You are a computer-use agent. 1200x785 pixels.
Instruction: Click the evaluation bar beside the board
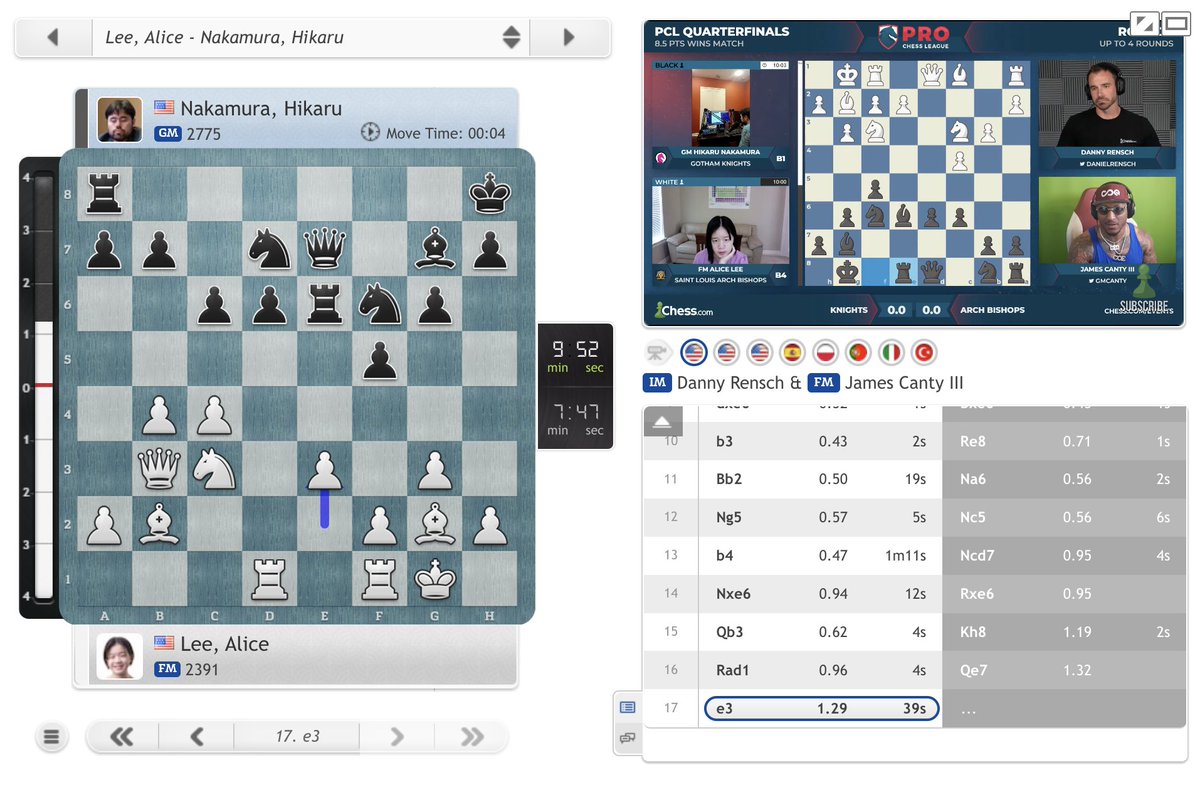(x=43, y=387)
